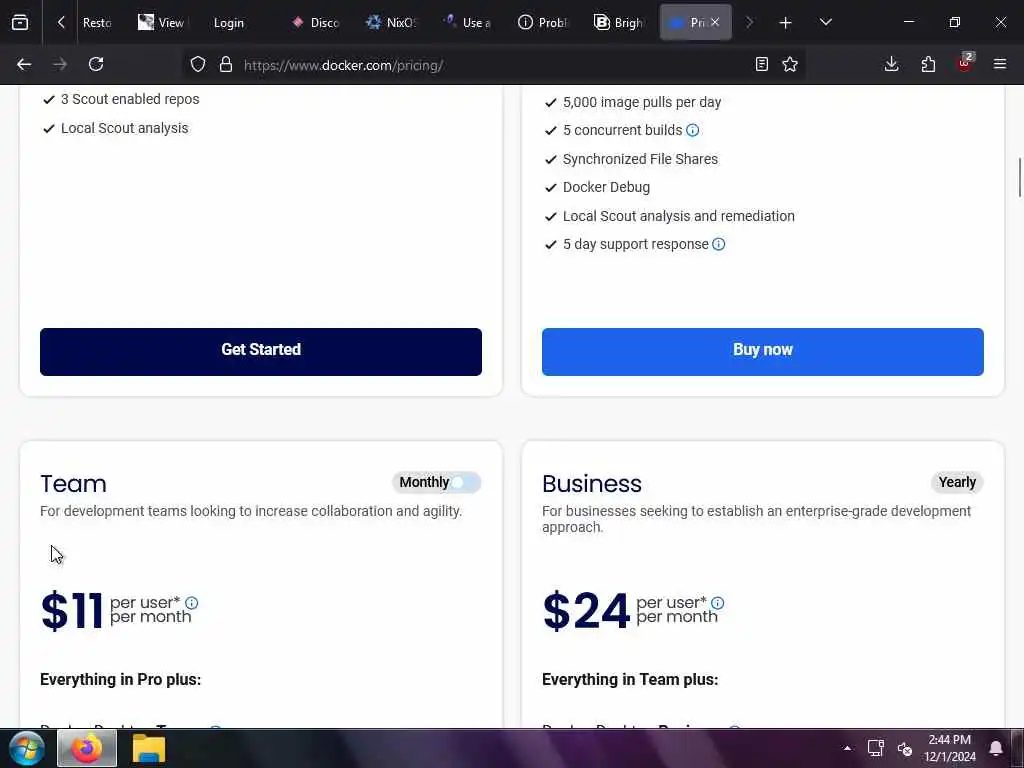Click the Team plan heading
Image resolution: width=1024 pixels, height=768 pixels.
[x=73, y=484]
